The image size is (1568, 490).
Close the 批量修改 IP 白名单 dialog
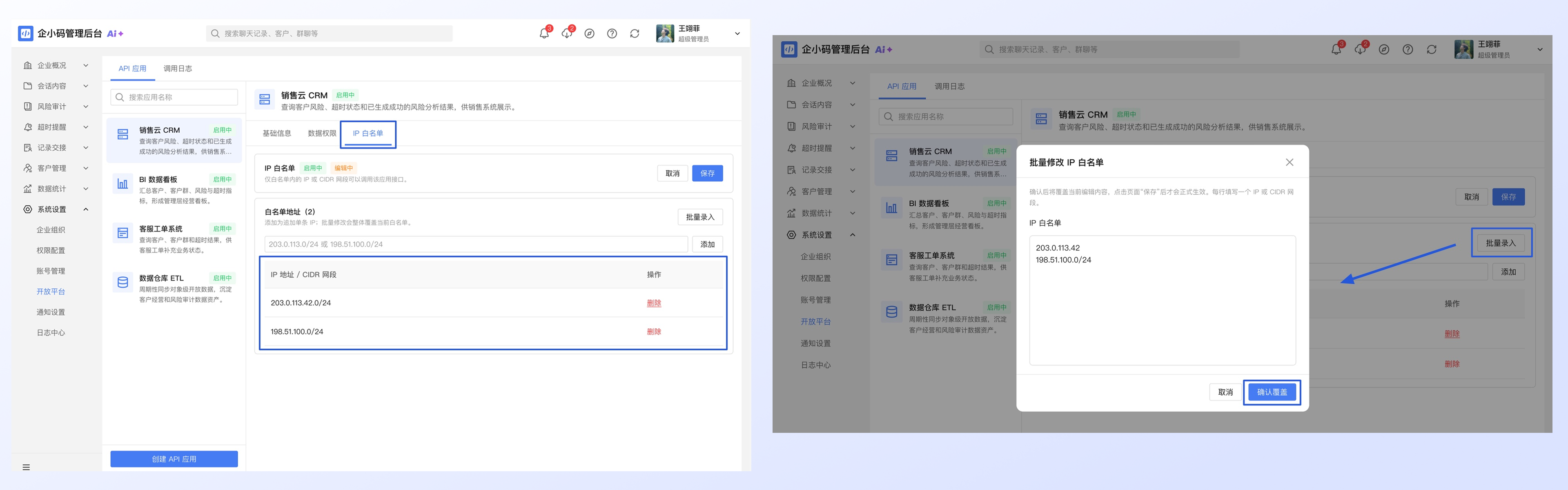(x=1289, y=162)
